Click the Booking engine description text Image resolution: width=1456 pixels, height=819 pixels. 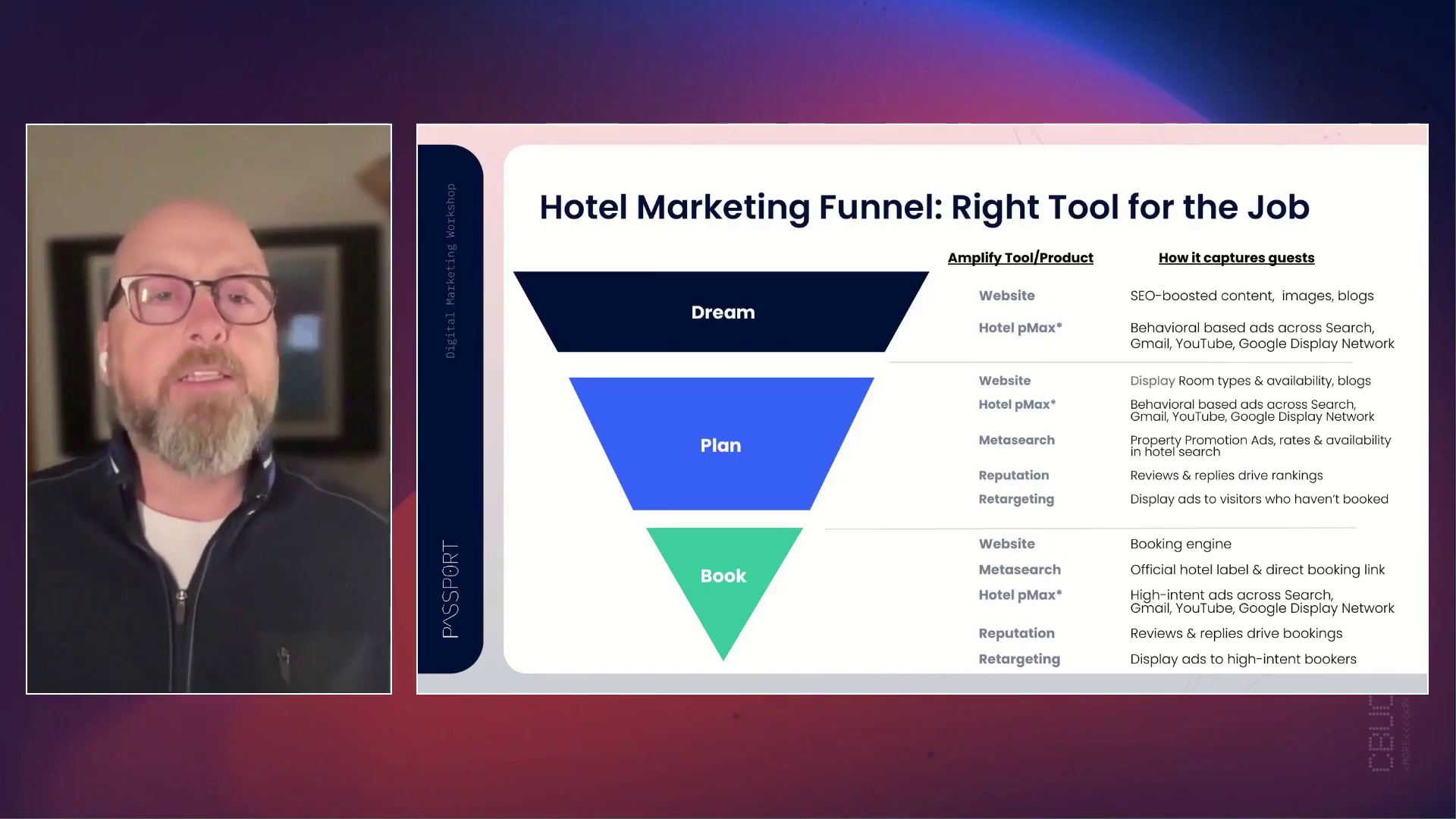tap(1180, 544)
